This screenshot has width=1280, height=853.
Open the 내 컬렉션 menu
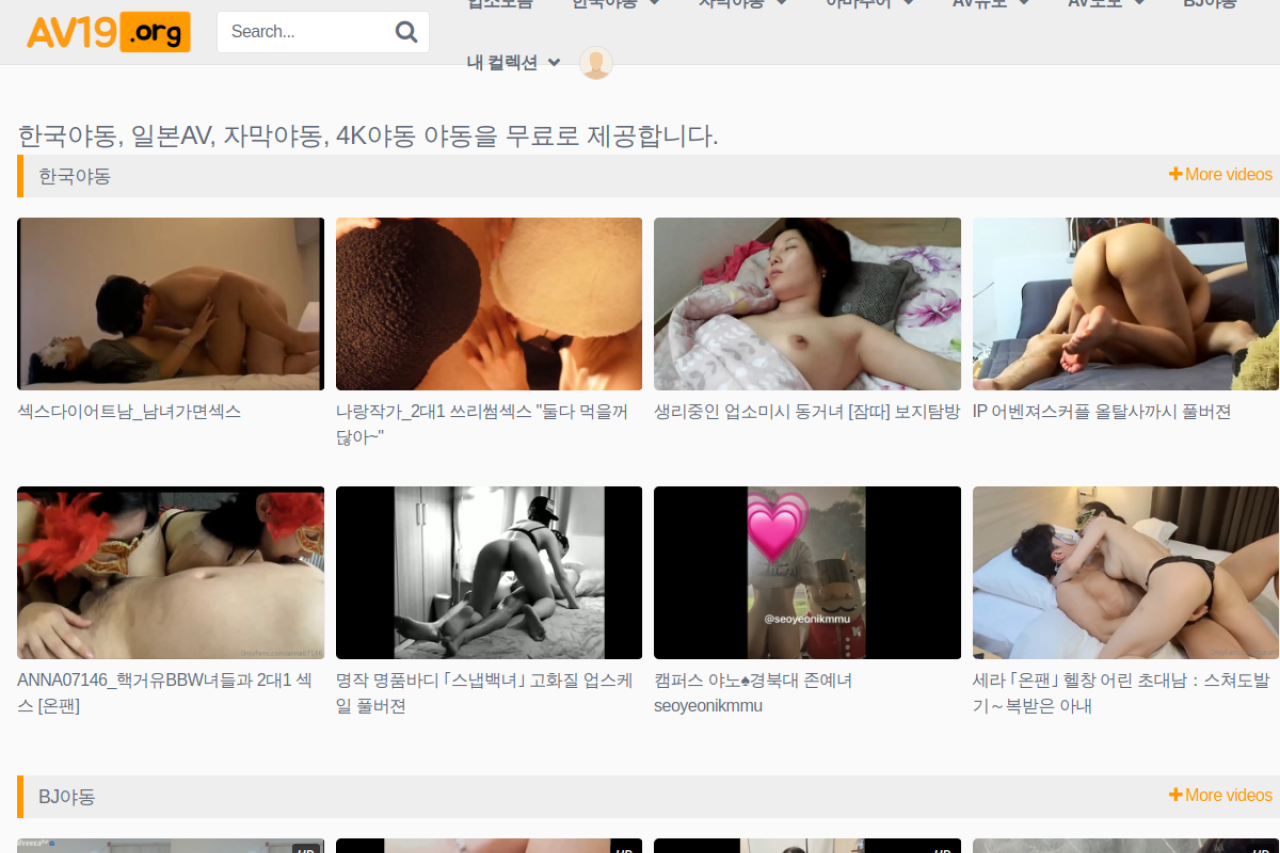click(x=502, y=63)
